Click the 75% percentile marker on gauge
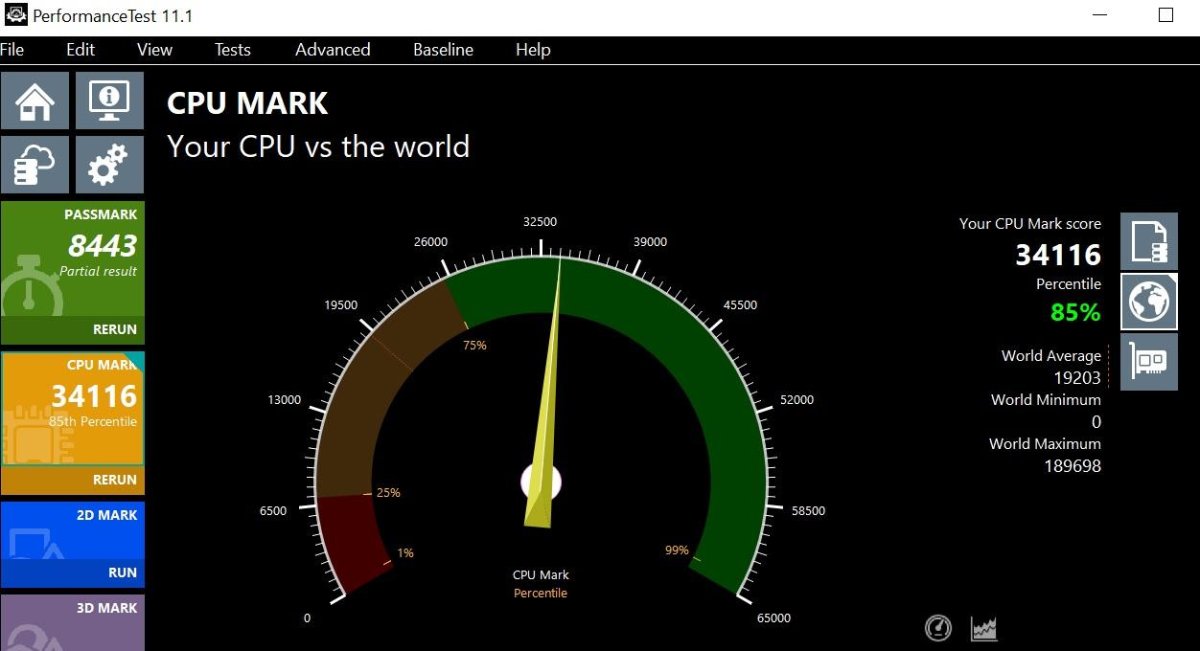The image size is (1200, 651). 474,346
